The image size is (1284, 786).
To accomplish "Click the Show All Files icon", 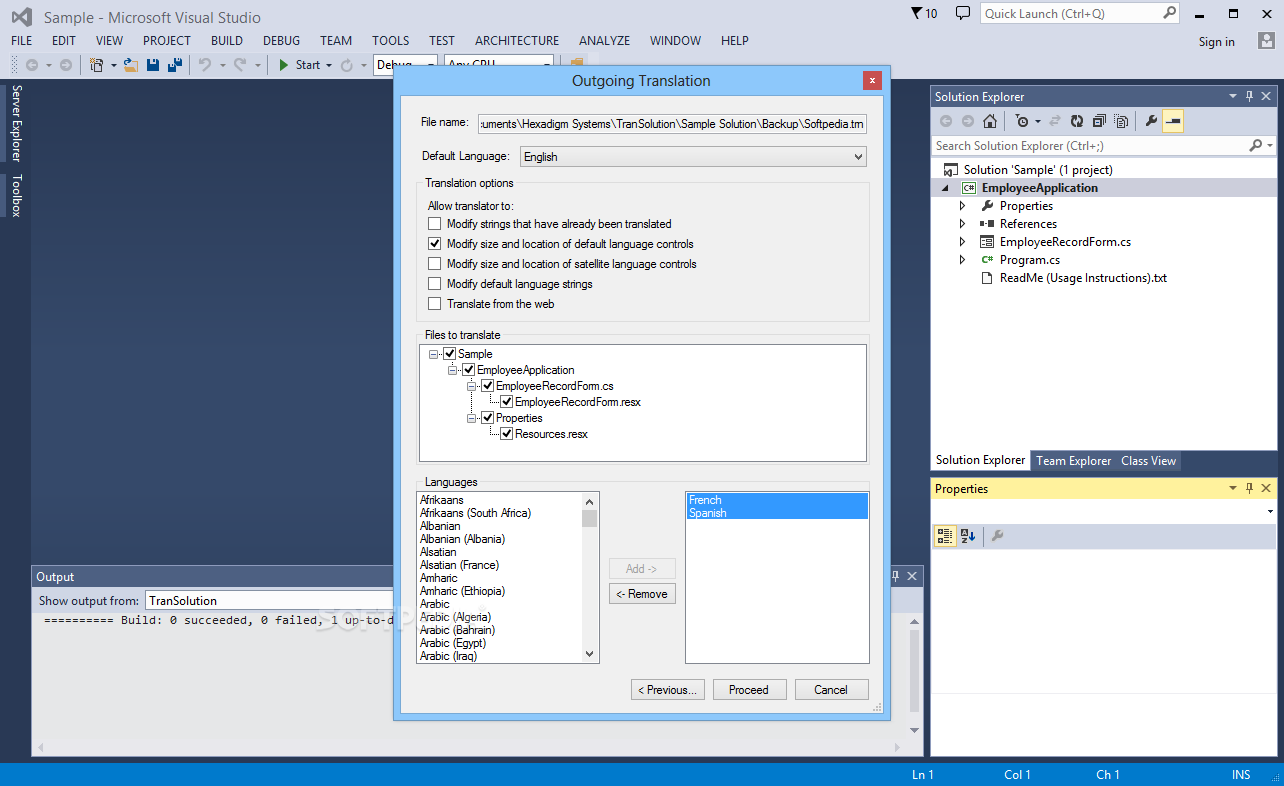I will [1121, 121].
